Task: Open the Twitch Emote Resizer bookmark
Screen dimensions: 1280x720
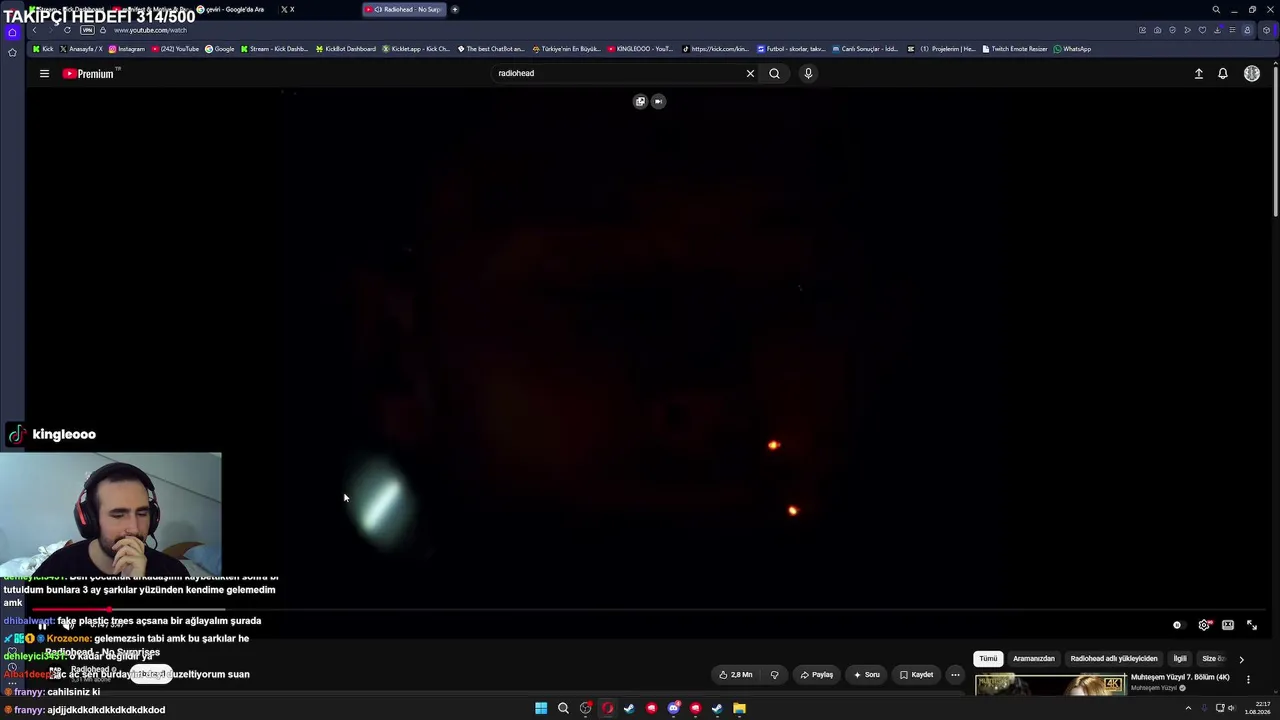Action: pos(1015,49)
